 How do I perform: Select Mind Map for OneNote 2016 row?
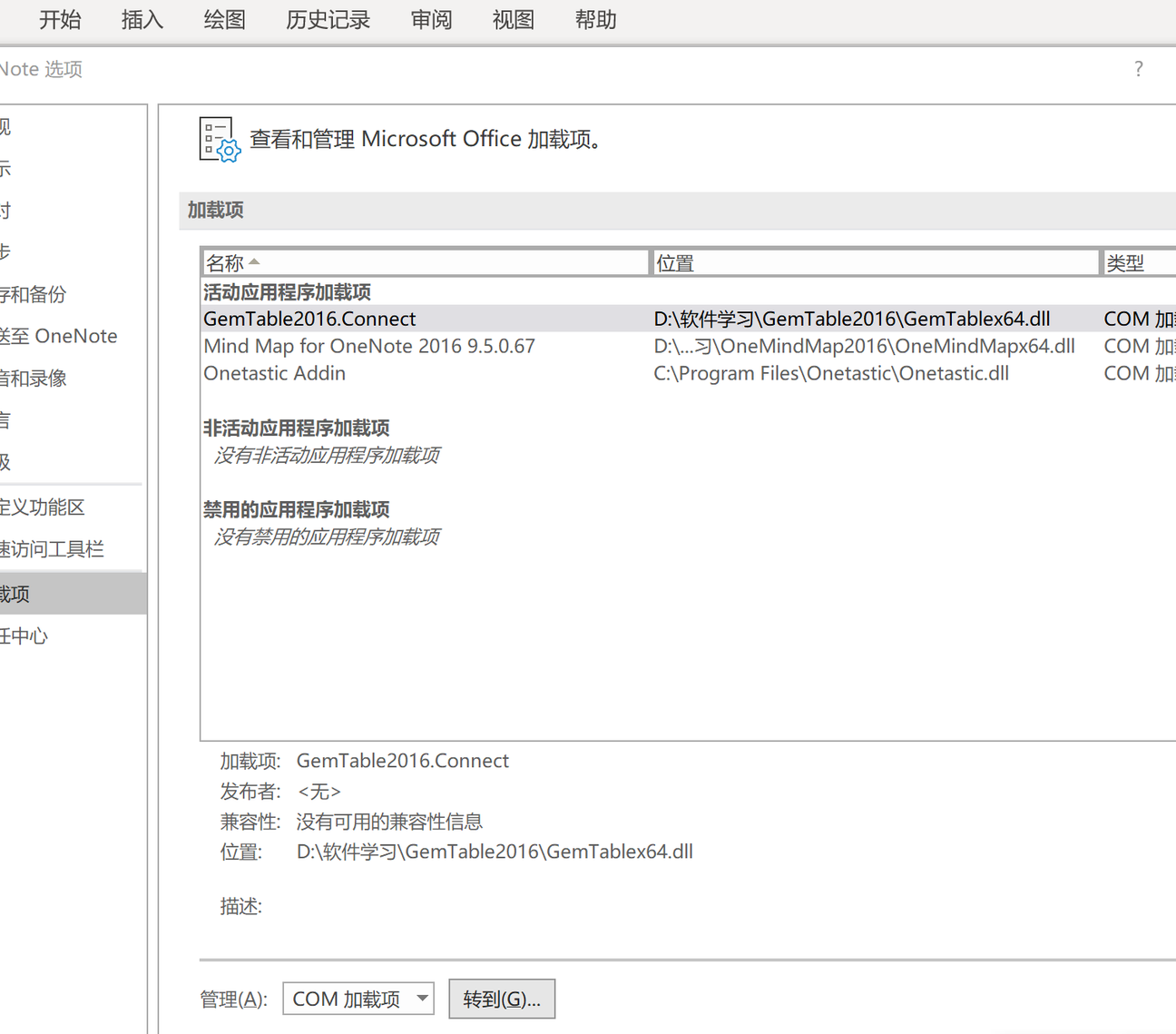689,346
